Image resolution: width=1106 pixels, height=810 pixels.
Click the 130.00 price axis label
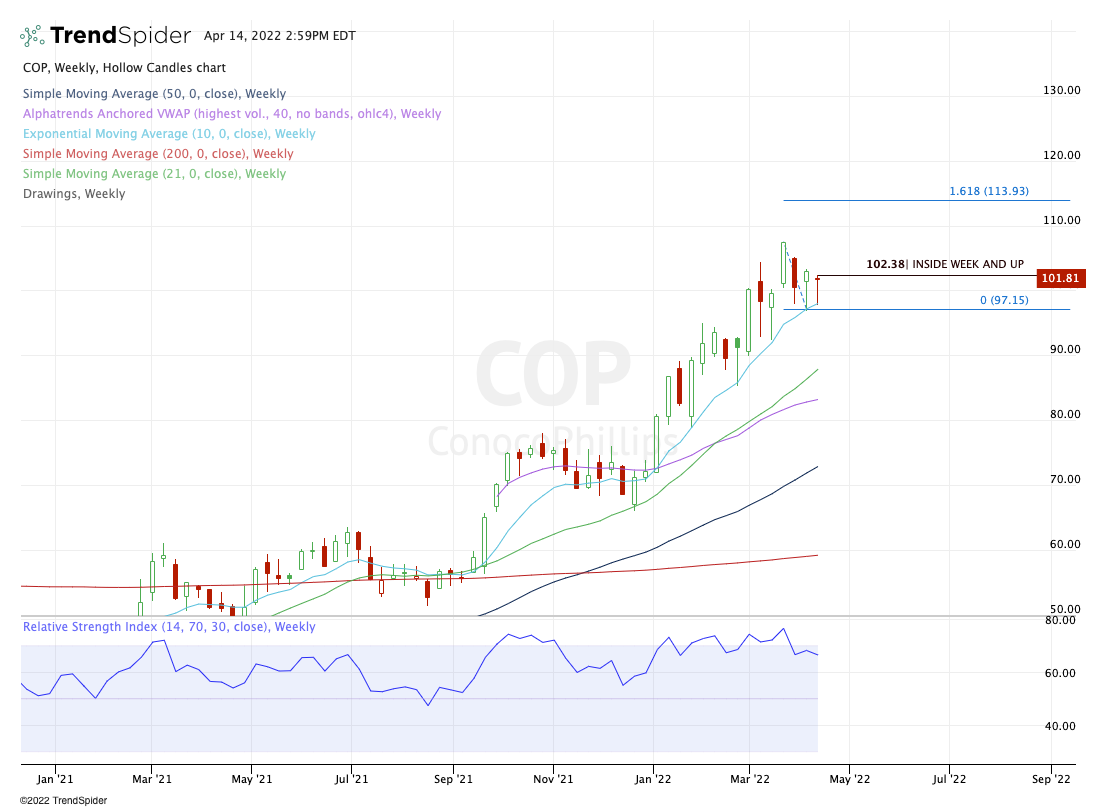tap(1062, 90)
